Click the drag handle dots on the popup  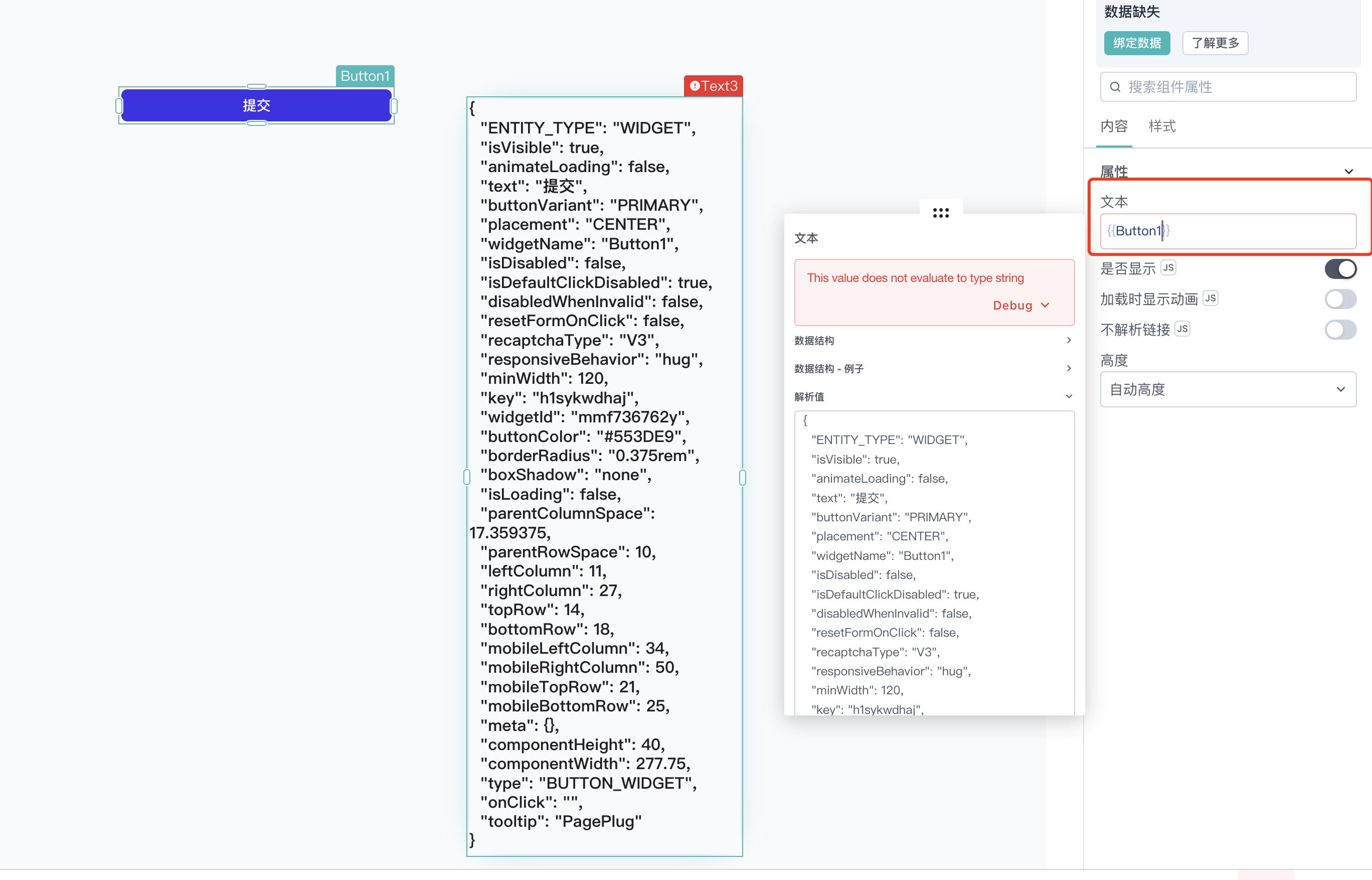click(940, 213)
